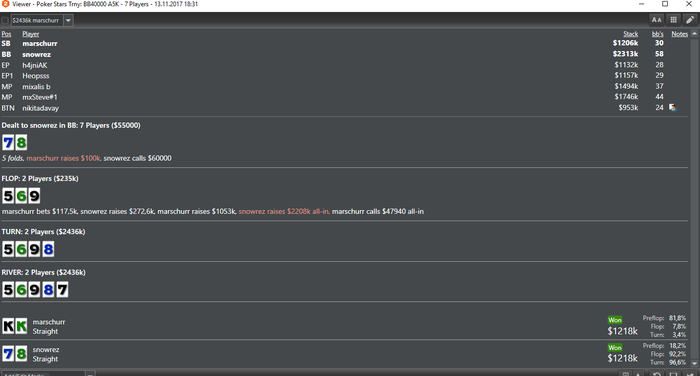Click the green 6 card in the FLOP row
The height and width of the screenshot is (376, 700).
(x=21, y=196)
